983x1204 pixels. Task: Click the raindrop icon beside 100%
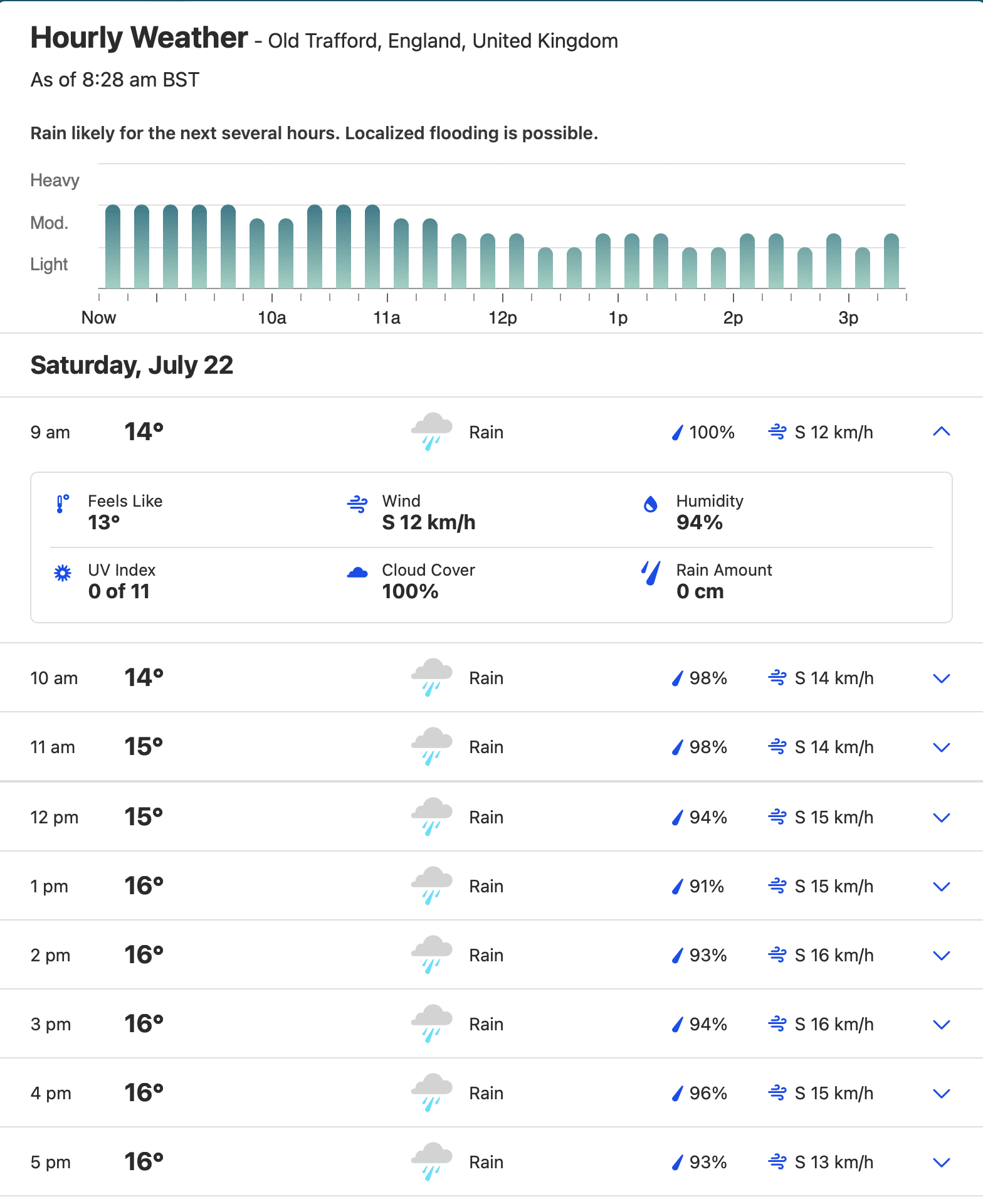pos(677,432)
